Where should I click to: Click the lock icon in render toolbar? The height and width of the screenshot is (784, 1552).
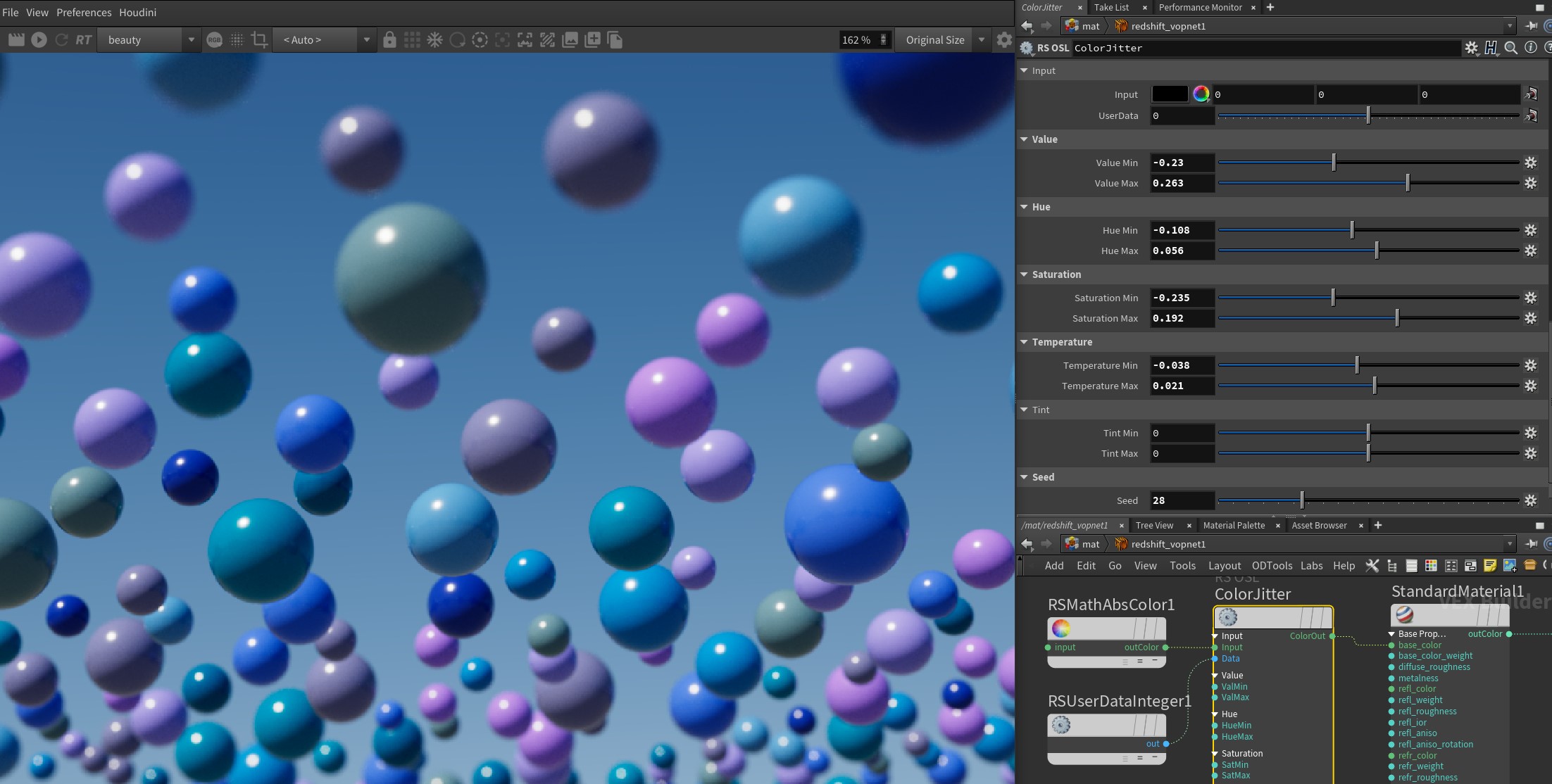(x=389, y=40)
